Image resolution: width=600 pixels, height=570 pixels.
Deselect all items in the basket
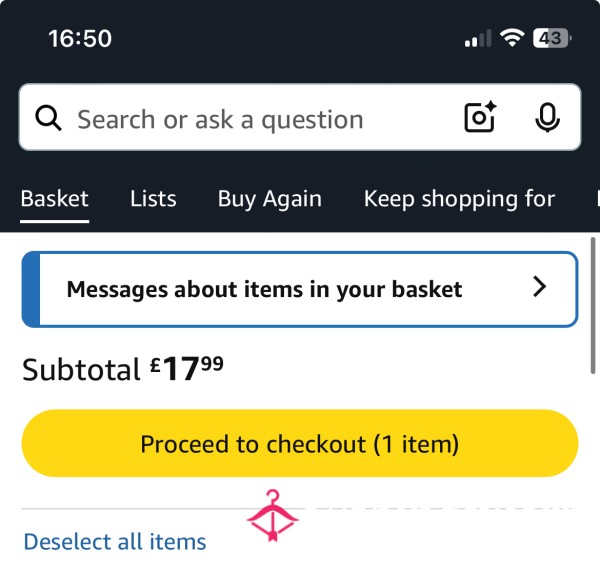coord(115,542)
